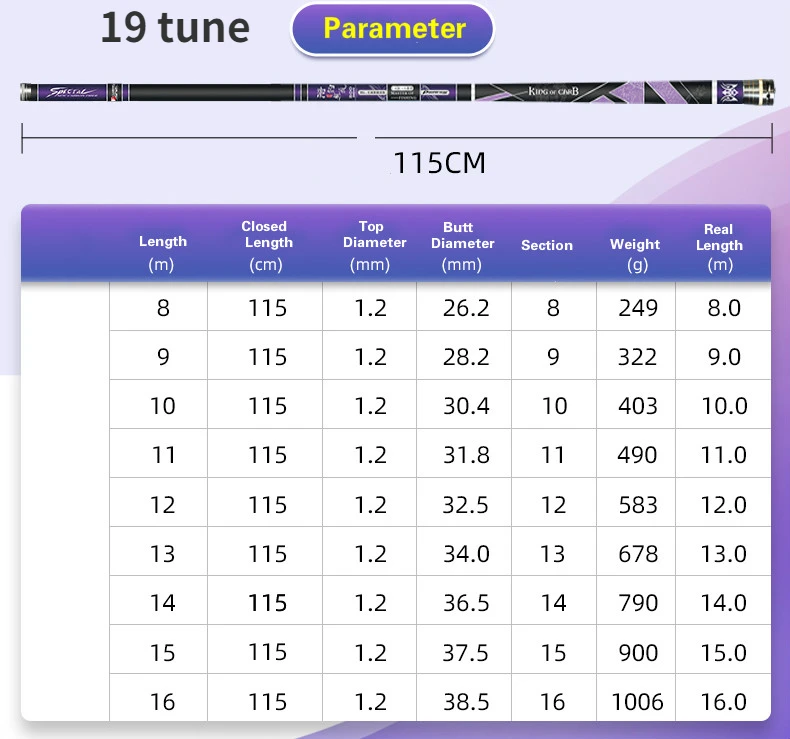Select the butt diameter cell 36.5

(x=465, y=603)
